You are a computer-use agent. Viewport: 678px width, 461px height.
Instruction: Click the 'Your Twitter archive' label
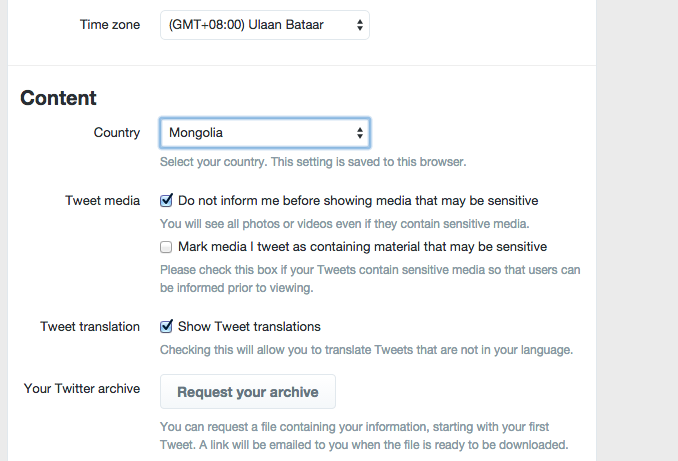(82, 388)
